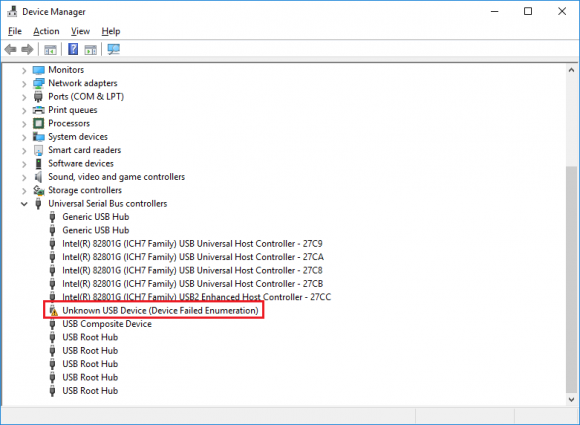
Task: Open the File menu
Action: [x=15, y=31]
